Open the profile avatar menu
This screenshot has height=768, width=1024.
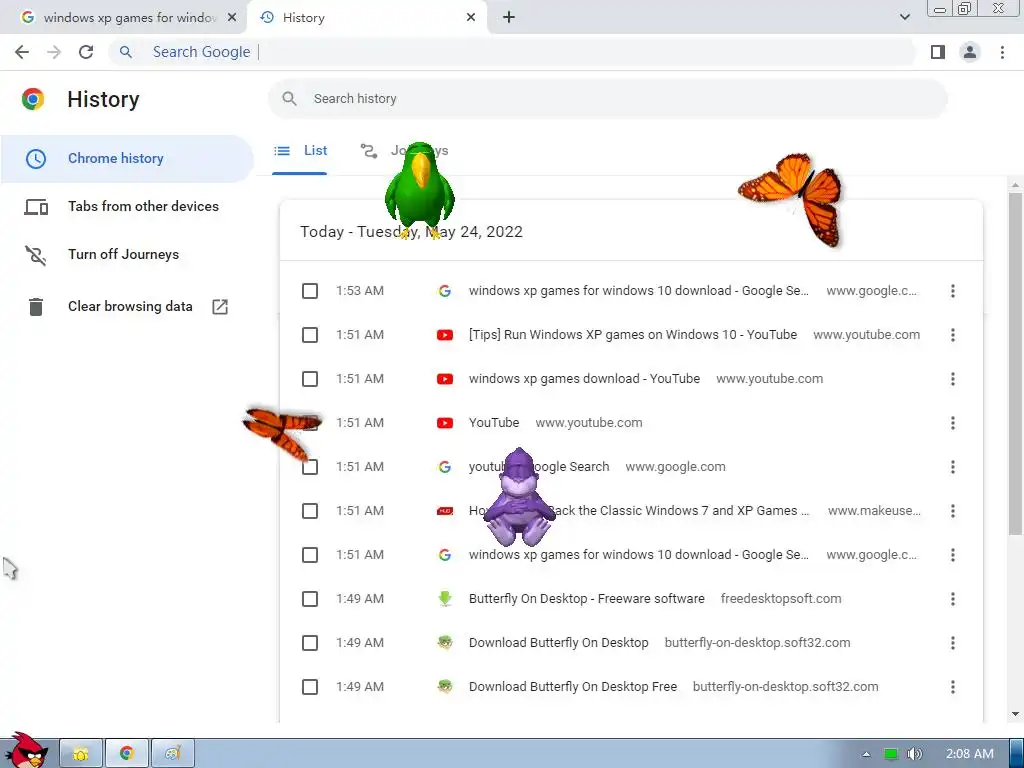[970, 52]
